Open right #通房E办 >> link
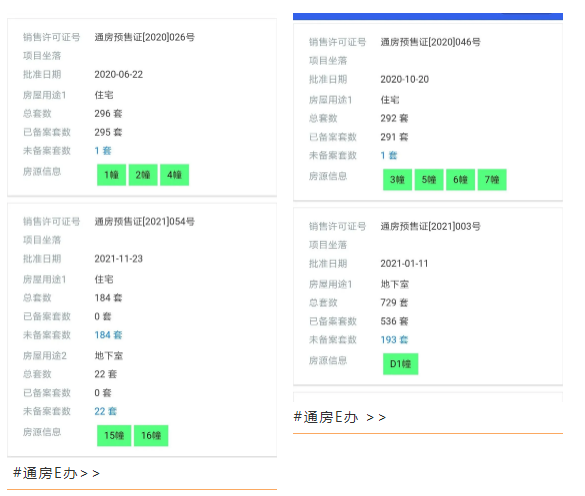Image resolution: width=585 pixels, height=496 pixels. point(340,417)
